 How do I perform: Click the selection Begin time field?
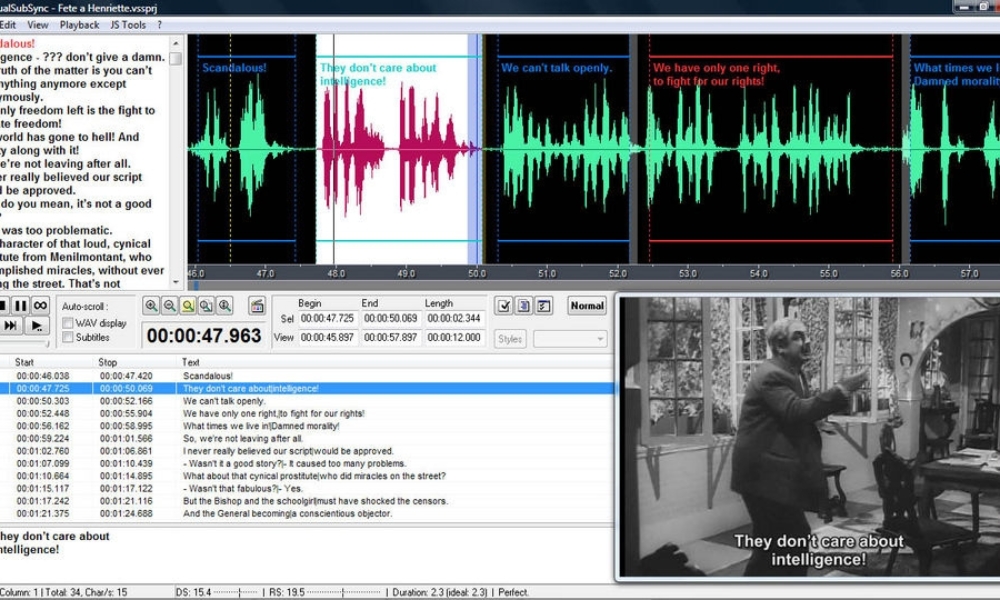click(x=327, y=318)
